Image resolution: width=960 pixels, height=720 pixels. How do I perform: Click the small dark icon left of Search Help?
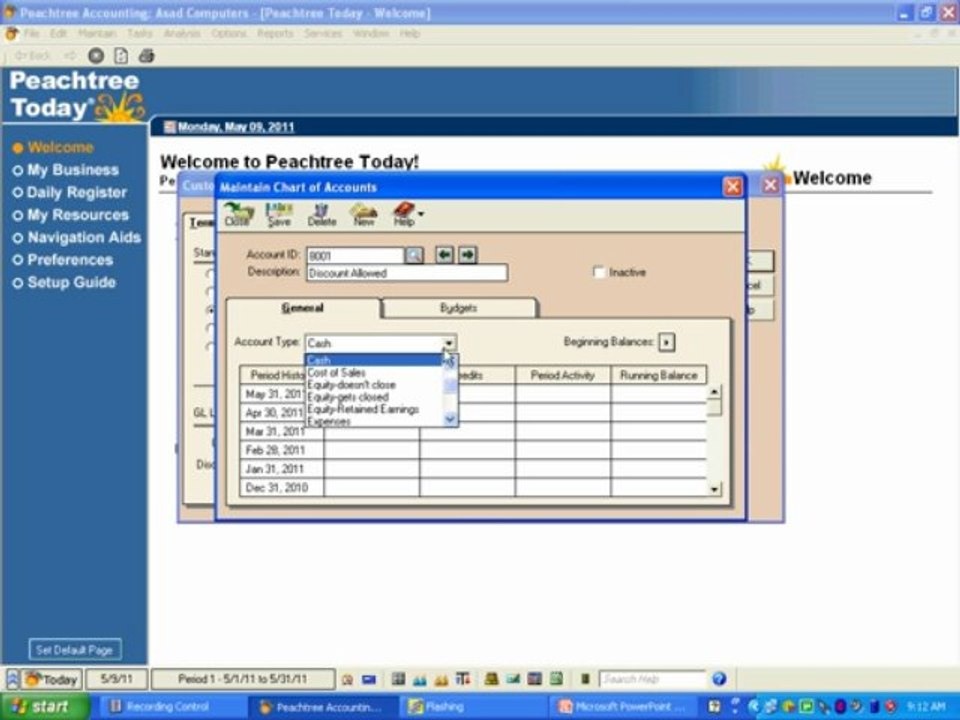[585, 678]
